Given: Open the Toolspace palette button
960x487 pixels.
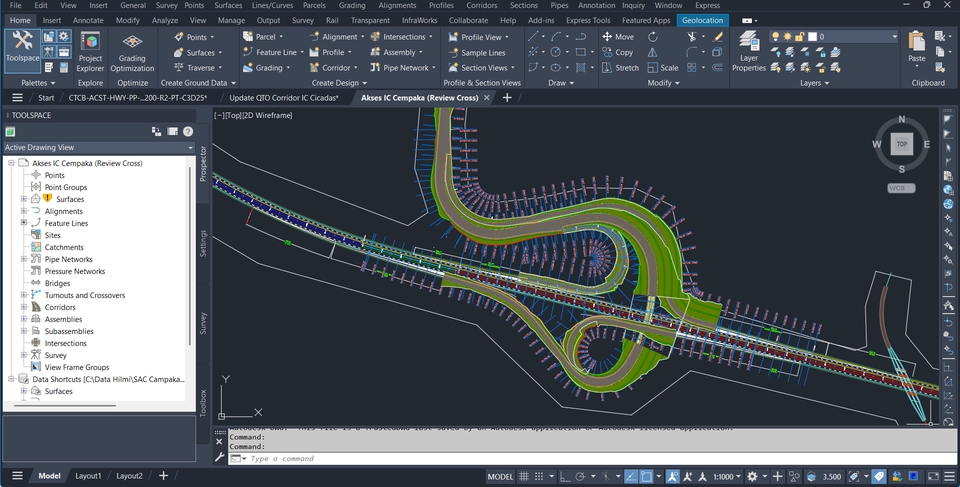Looking at the screenshot, I should [22, 47].
